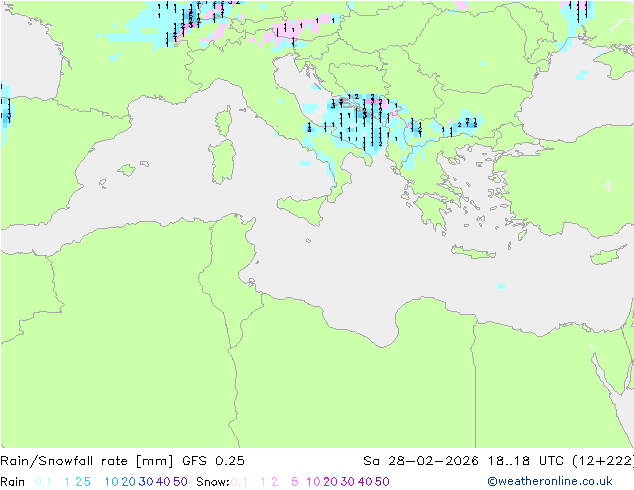Click the island of Sardinia on map
This screenshot has width=634, height=490.
pos(222,162)
